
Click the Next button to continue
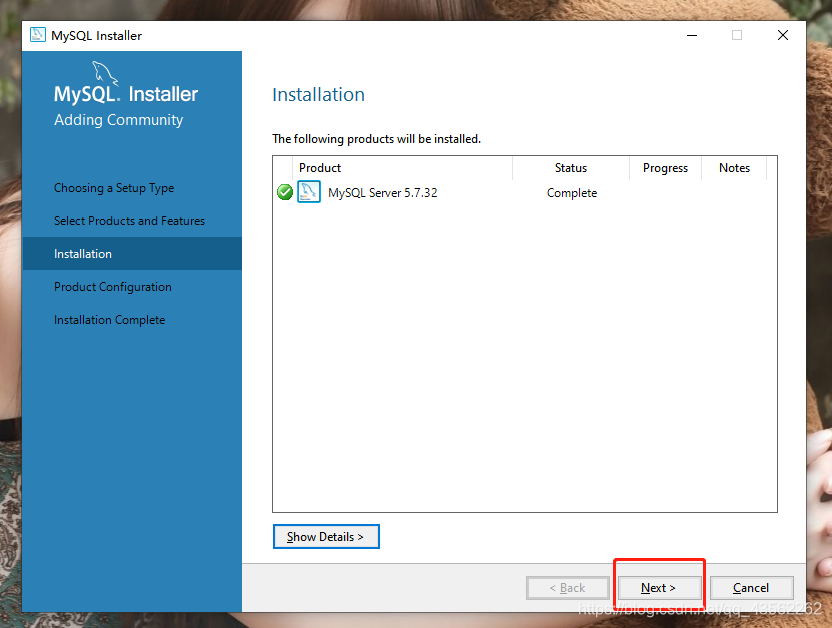point(658,587)
